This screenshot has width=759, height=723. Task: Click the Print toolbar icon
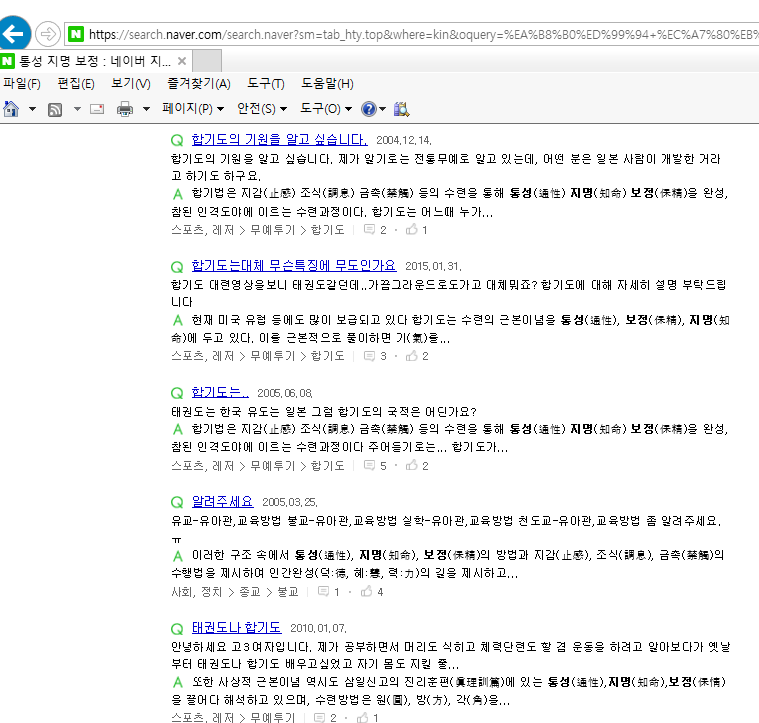tap(125, 109)
